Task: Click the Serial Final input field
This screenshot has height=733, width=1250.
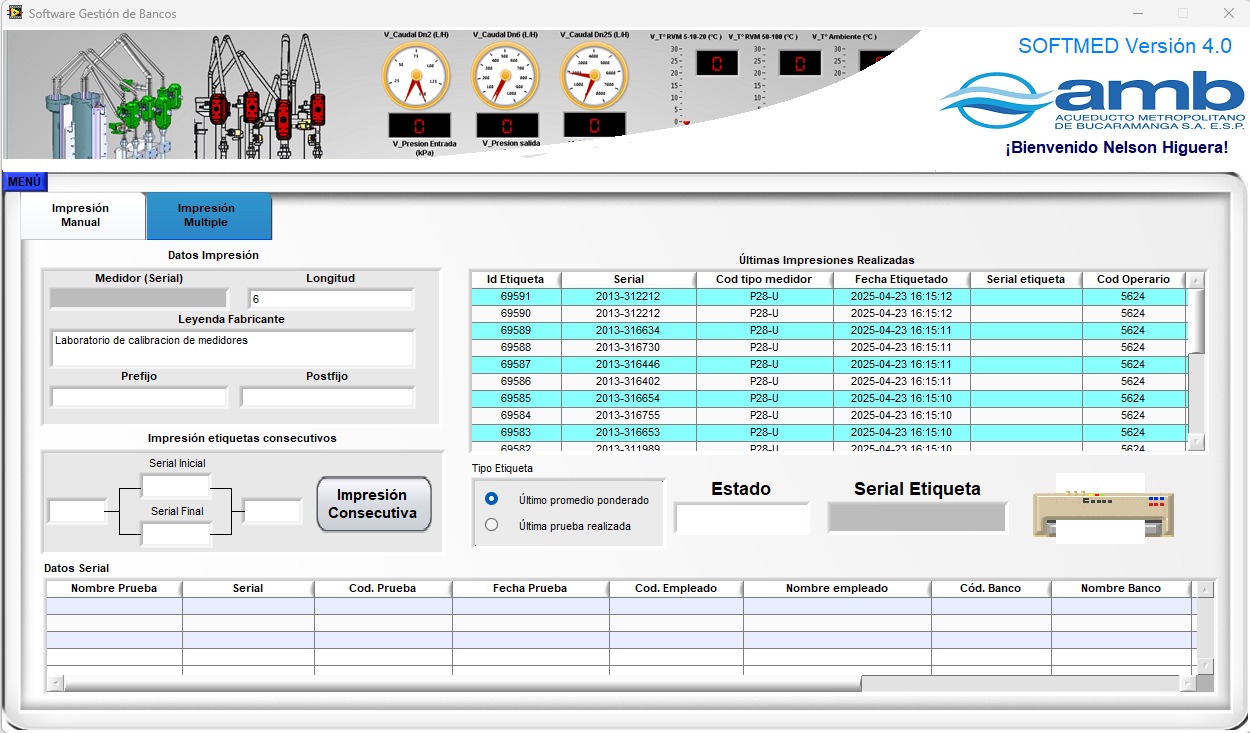Action: pyautogui.click(x=176, y=534)
